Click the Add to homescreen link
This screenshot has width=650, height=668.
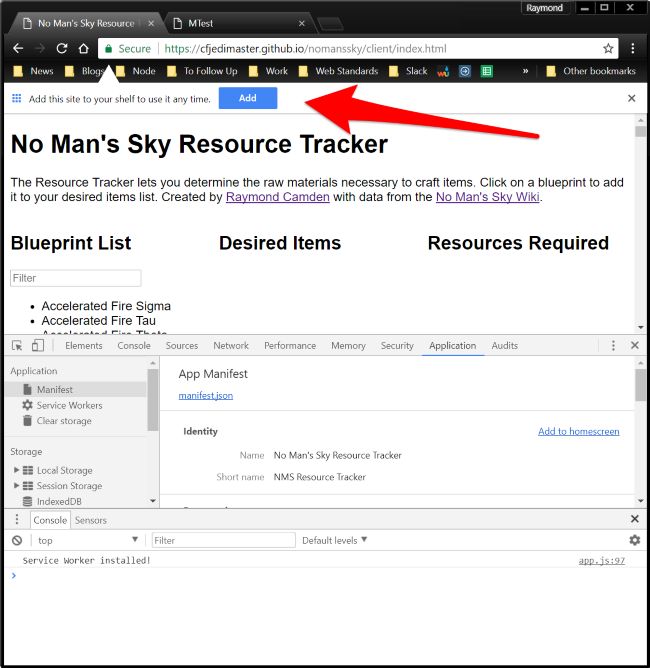(578, 432)
